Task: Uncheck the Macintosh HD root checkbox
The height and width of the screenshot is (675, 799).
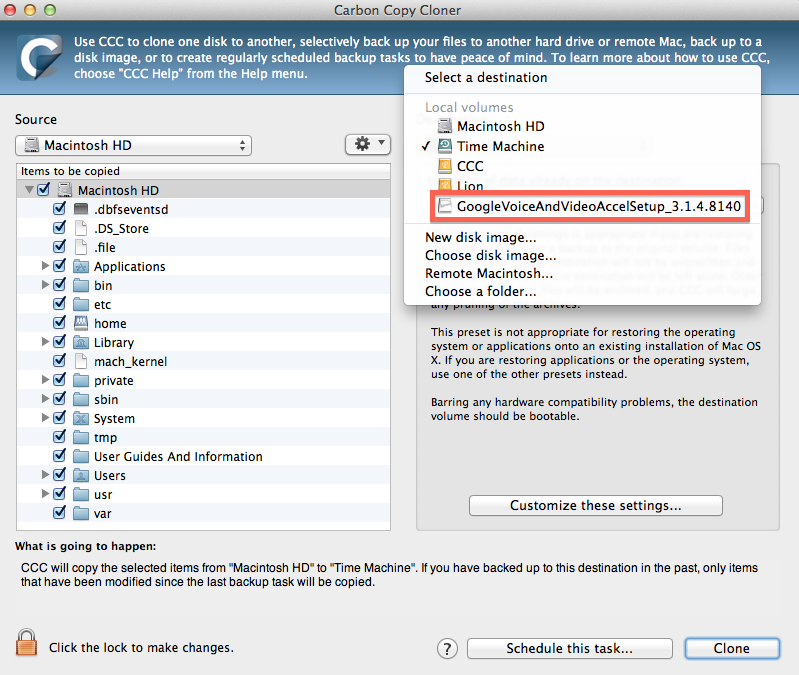Action: [44, 189]
